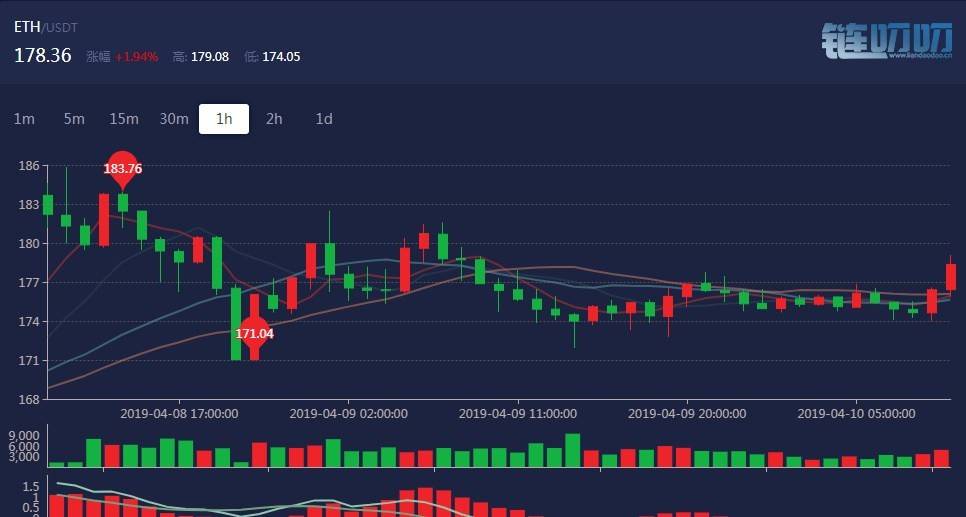
Task: Select the 5m timeframe tab
Action: pyautogui.click(x=74, y=119)
